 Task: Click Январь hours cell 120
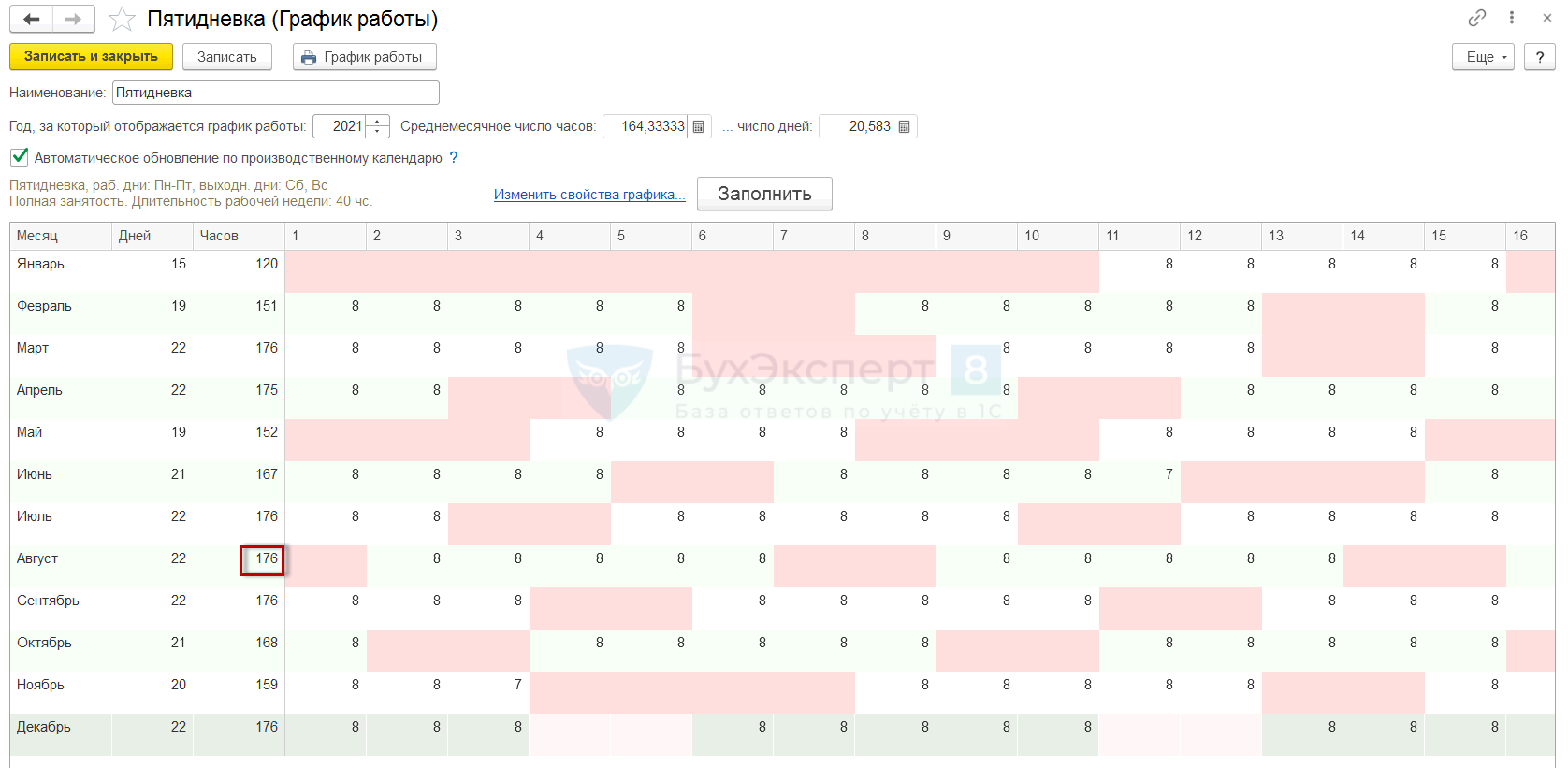pyautogui.click(x=240, y=271)
